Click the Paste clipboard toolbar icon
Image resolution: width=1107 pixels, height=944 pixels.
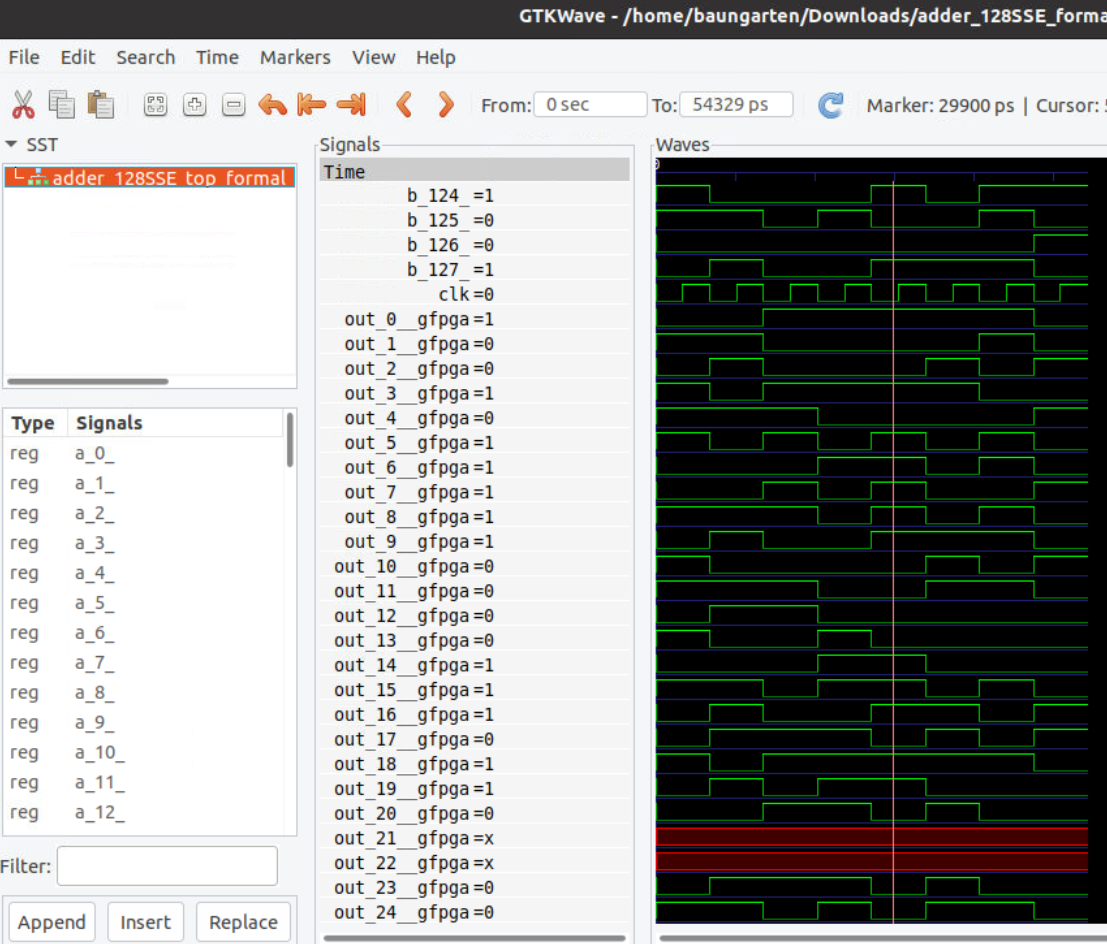(100, 105)
